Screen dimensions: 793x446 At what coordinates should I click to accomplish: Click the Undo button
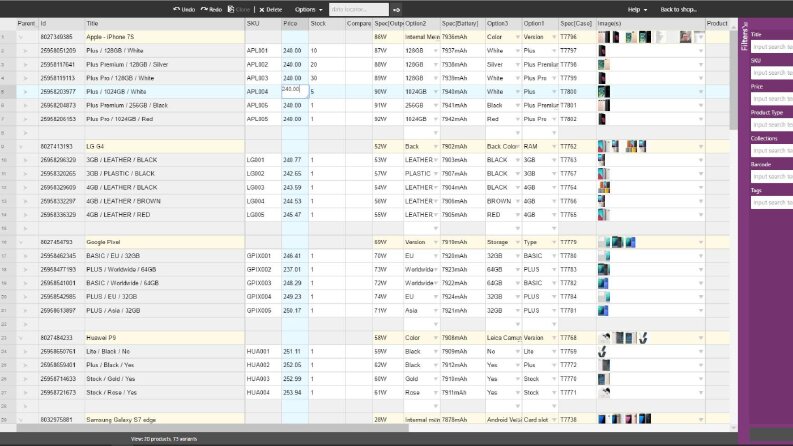click(184, 10)
